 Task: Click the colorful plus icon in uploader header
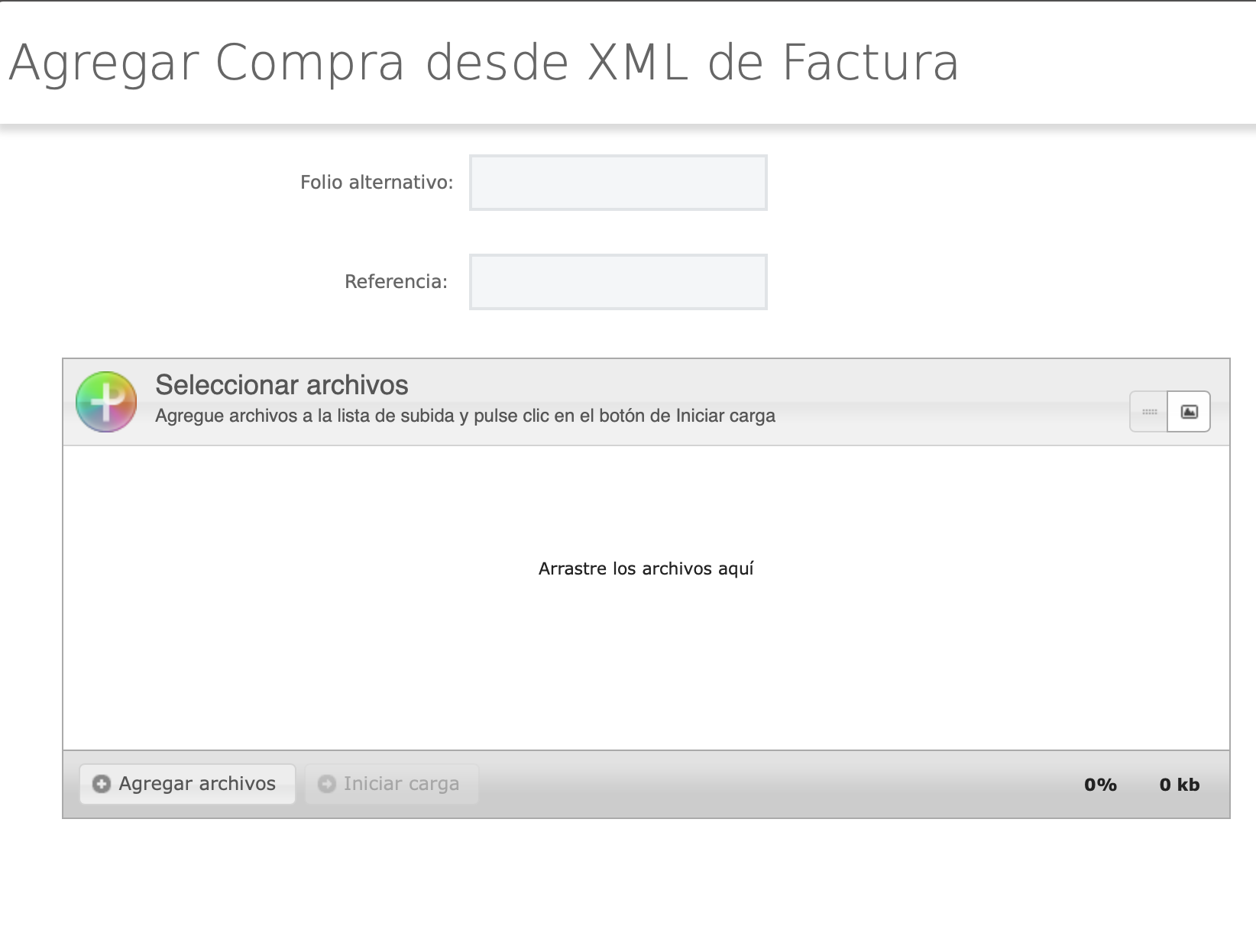106,402
